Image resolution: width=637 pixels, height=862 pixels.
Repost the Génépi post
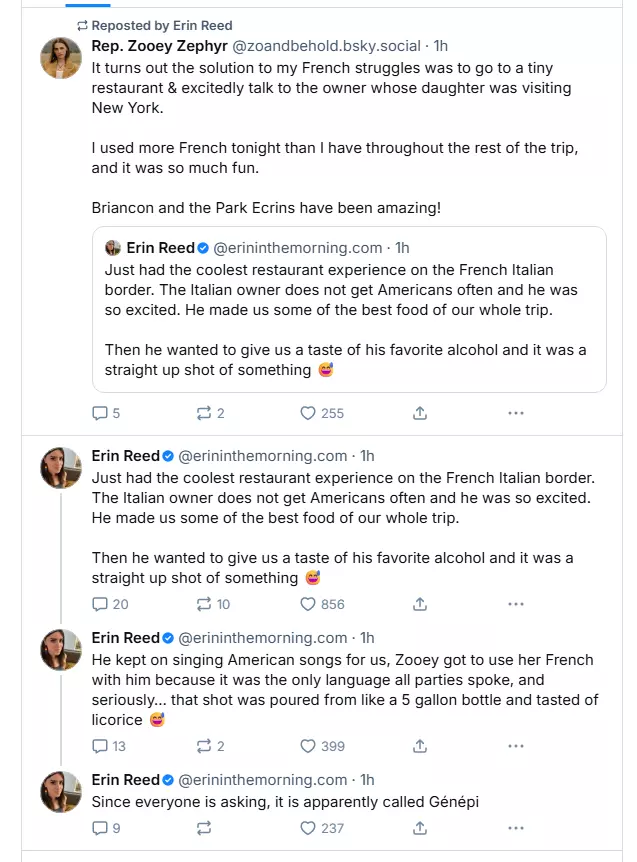[205, 828]
